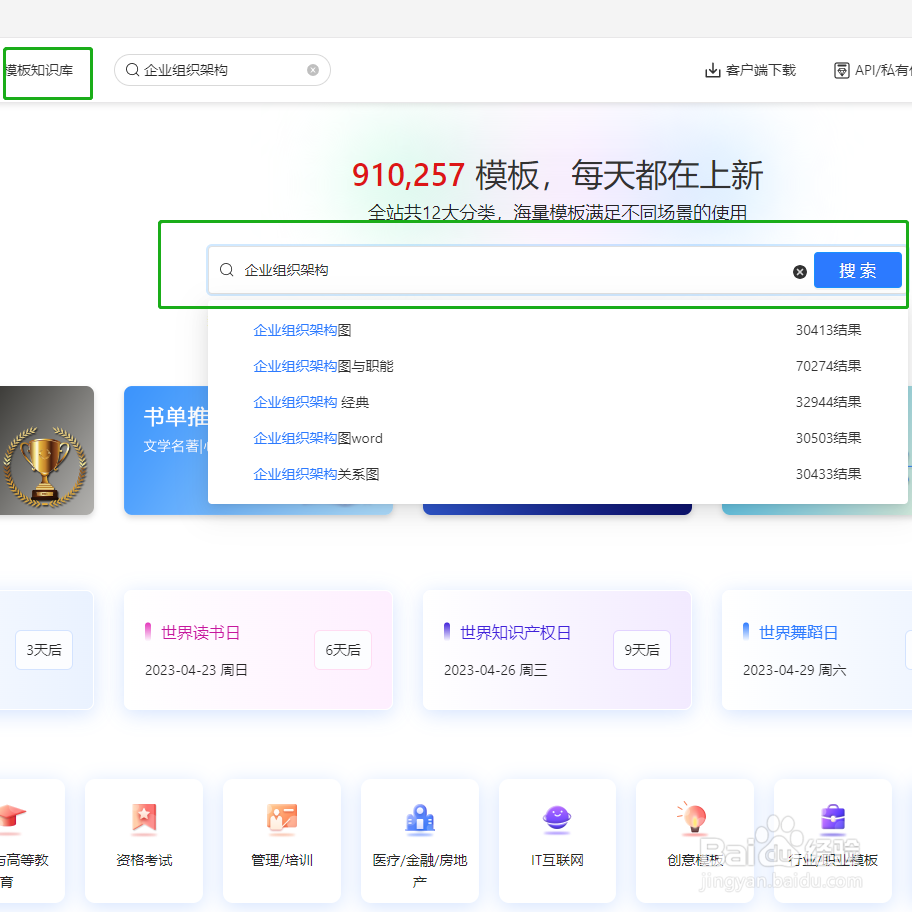The width and height of the screenshot is (912, 912).
Task: Open the 创意模板 lightbulb icon
Action: point(692,817)
